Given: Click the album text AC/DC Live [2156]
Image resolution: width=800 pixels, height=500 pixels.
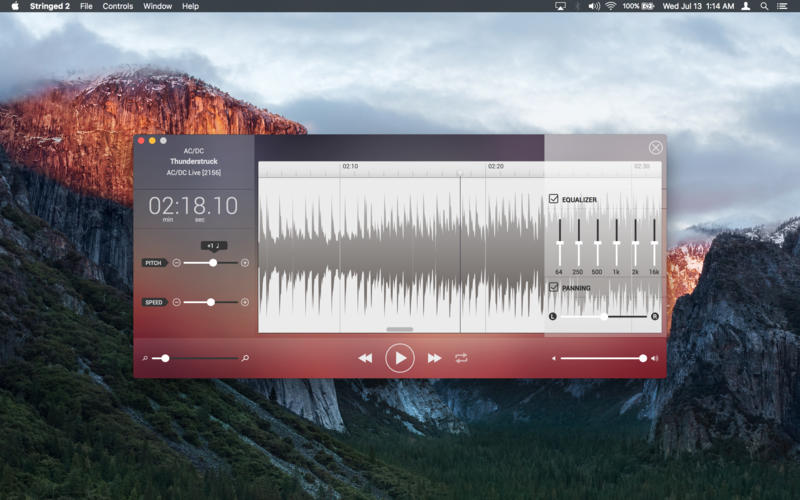Looking at the screenshot, I should click(194, 172).
